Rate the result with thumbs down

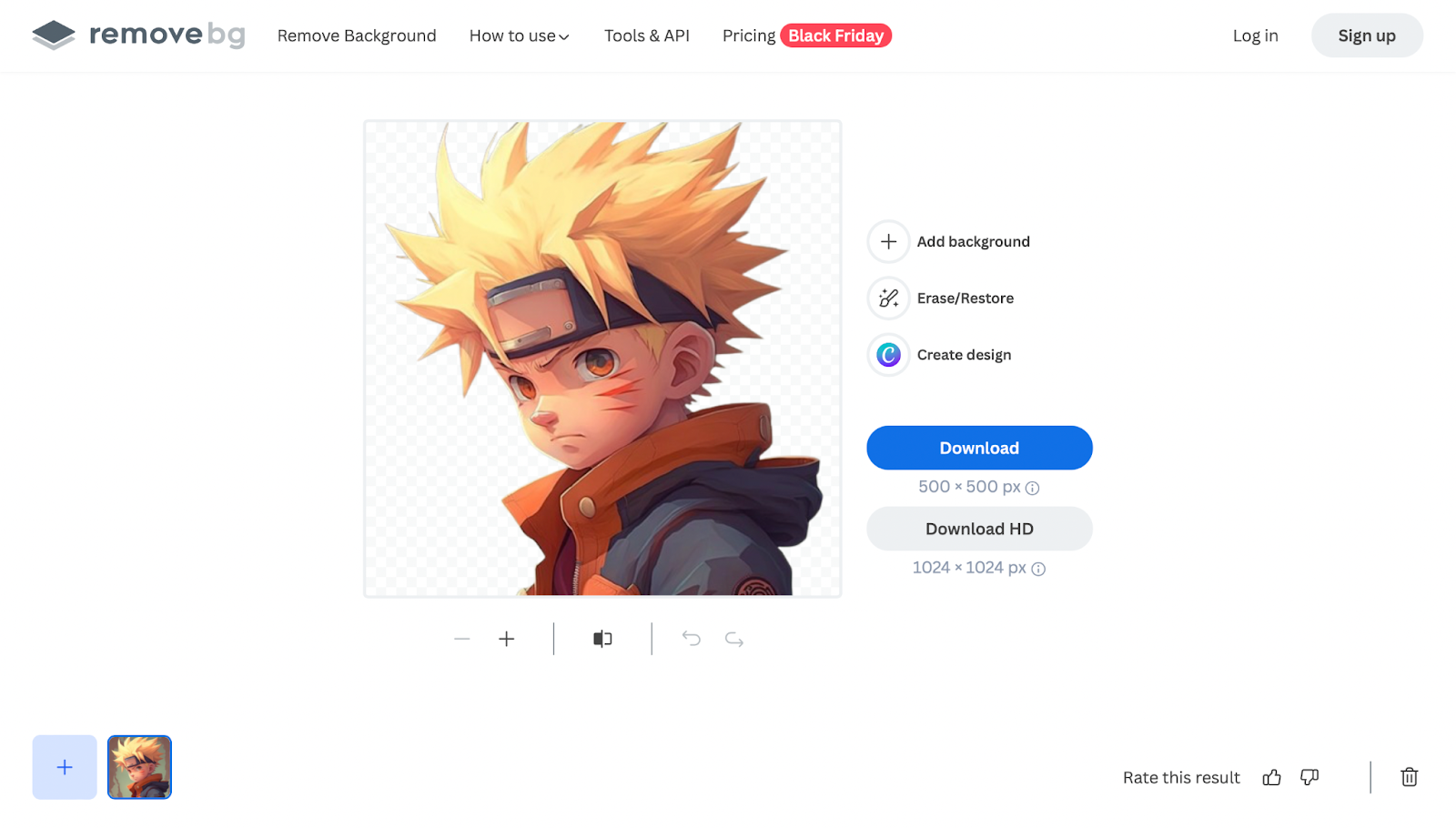pos(1309,777)
